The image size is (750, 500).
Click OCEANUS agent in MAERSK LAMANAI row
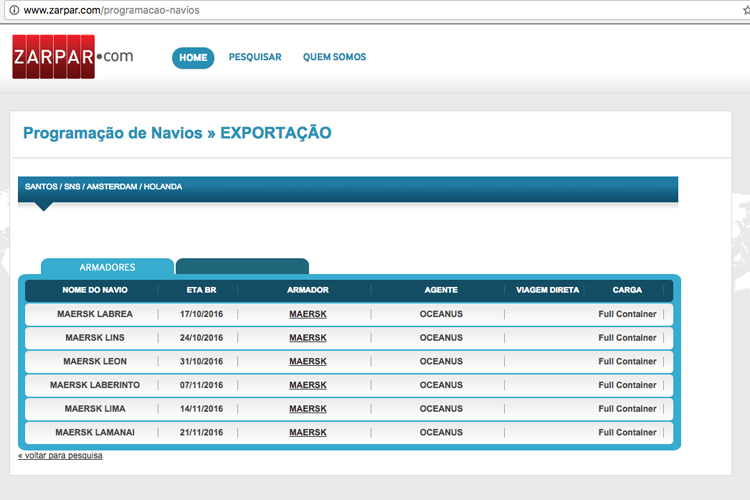[441, 433]
